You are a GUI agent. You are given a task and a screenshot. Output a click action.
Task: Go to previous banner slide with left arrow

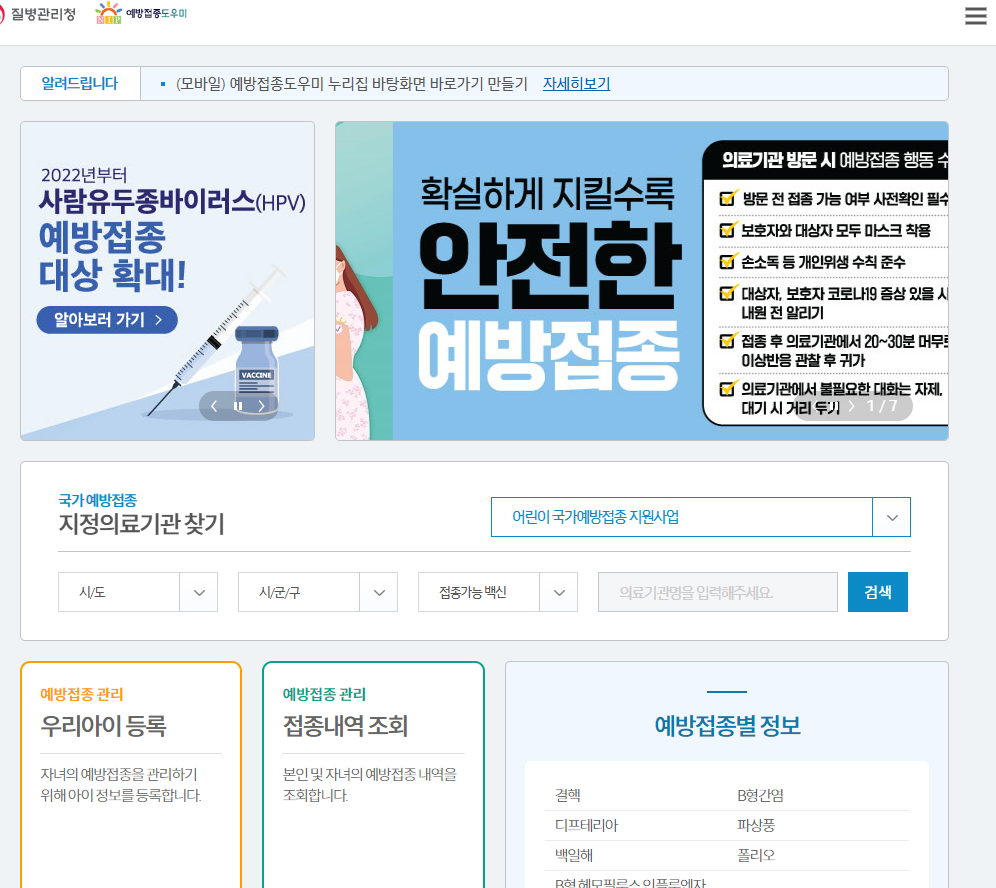213,406
